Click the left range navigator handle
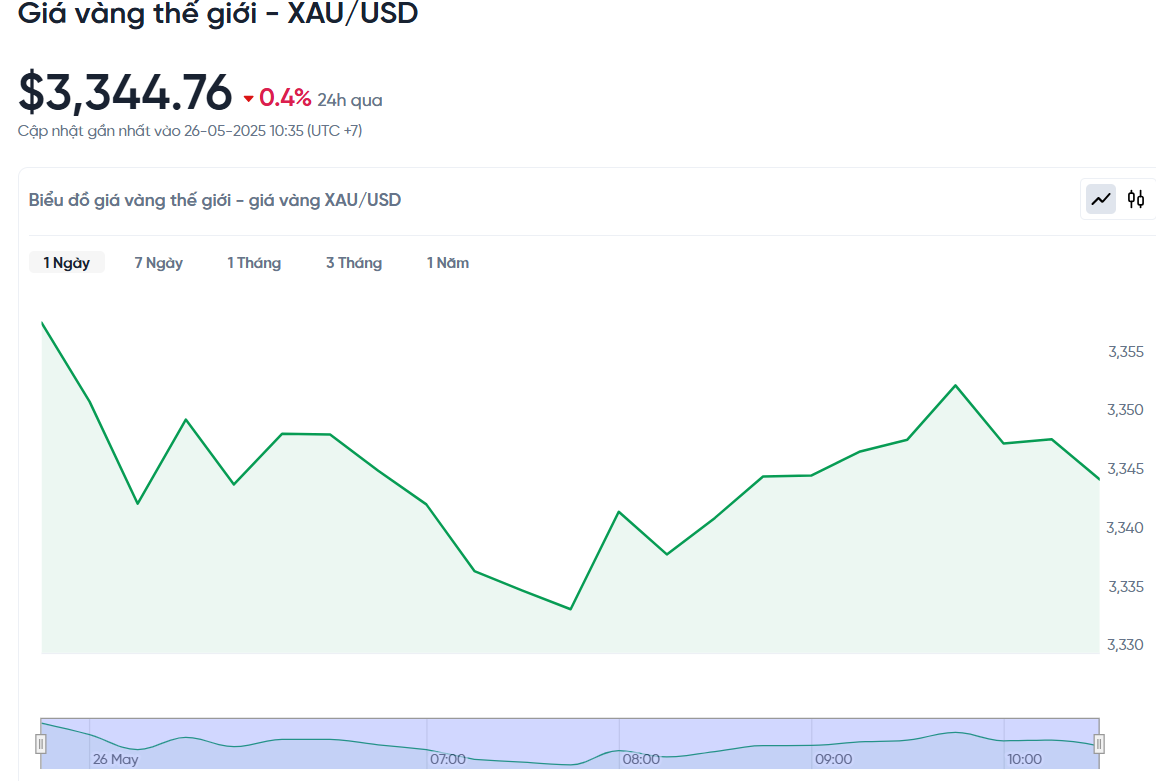 (41, 743)
